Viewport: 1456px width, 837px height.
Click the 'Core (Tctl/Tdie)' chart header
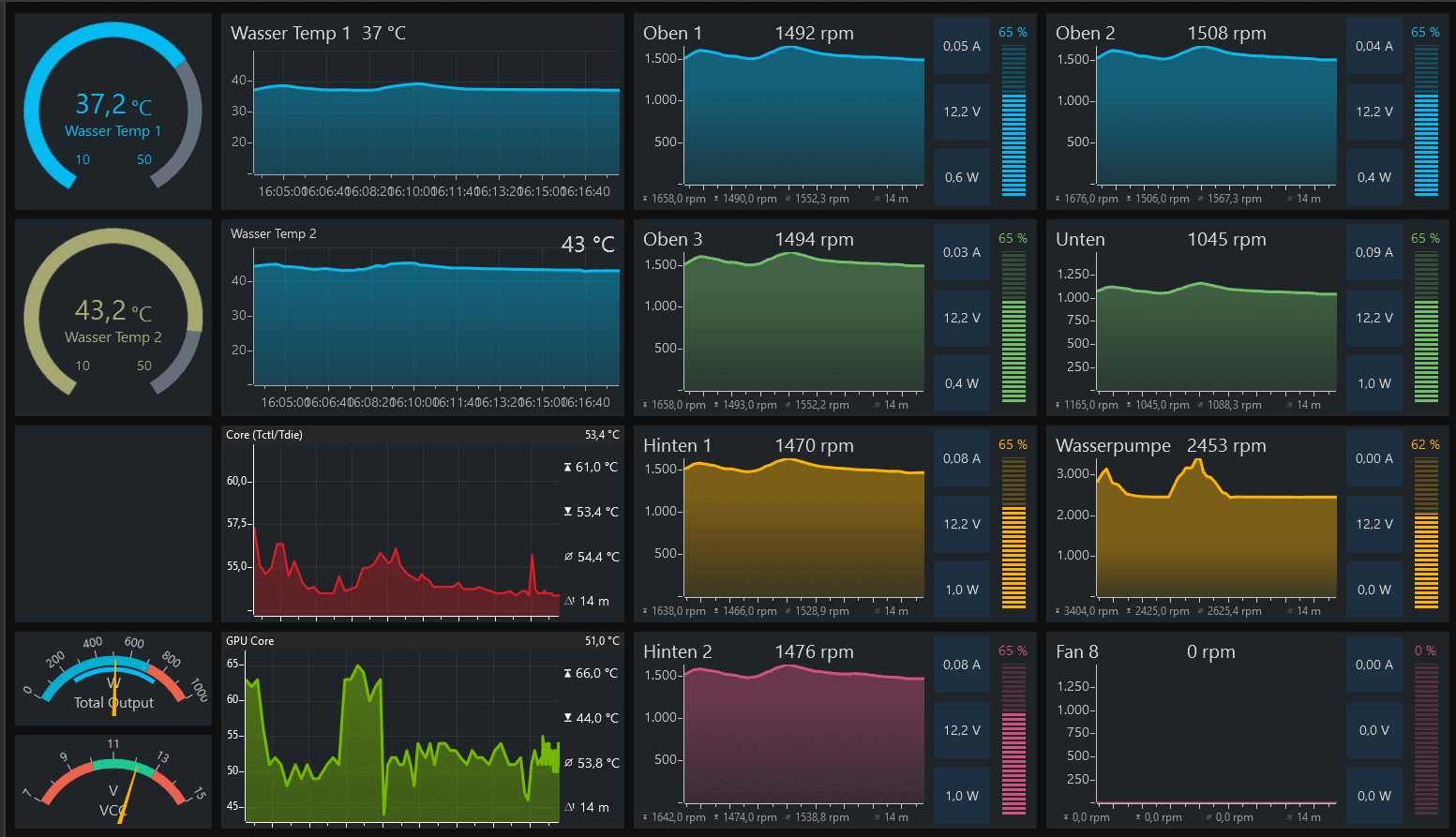pos(264,435)
